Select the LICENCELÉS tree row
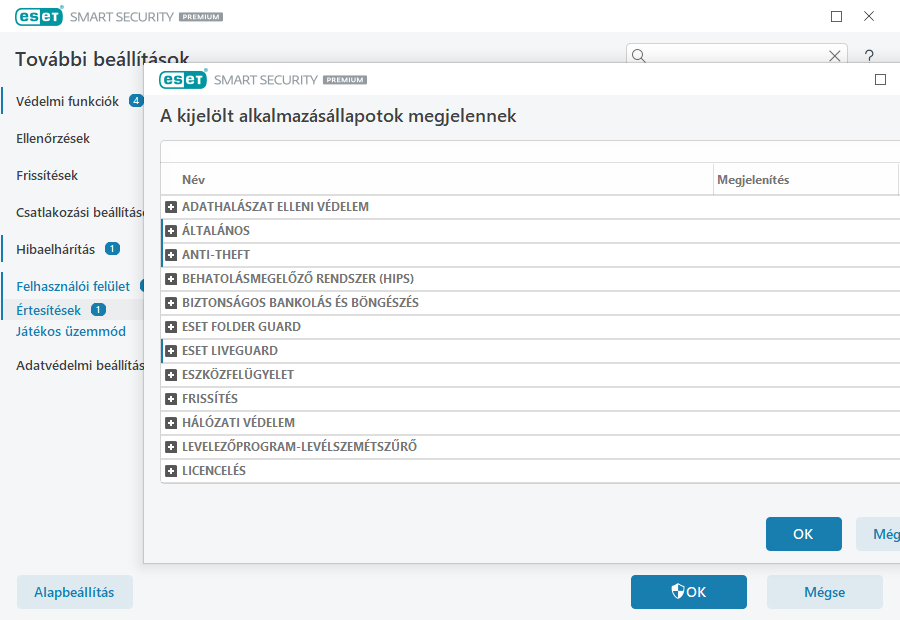This screenshot has height=620, width=900. [x=214, y=471]
